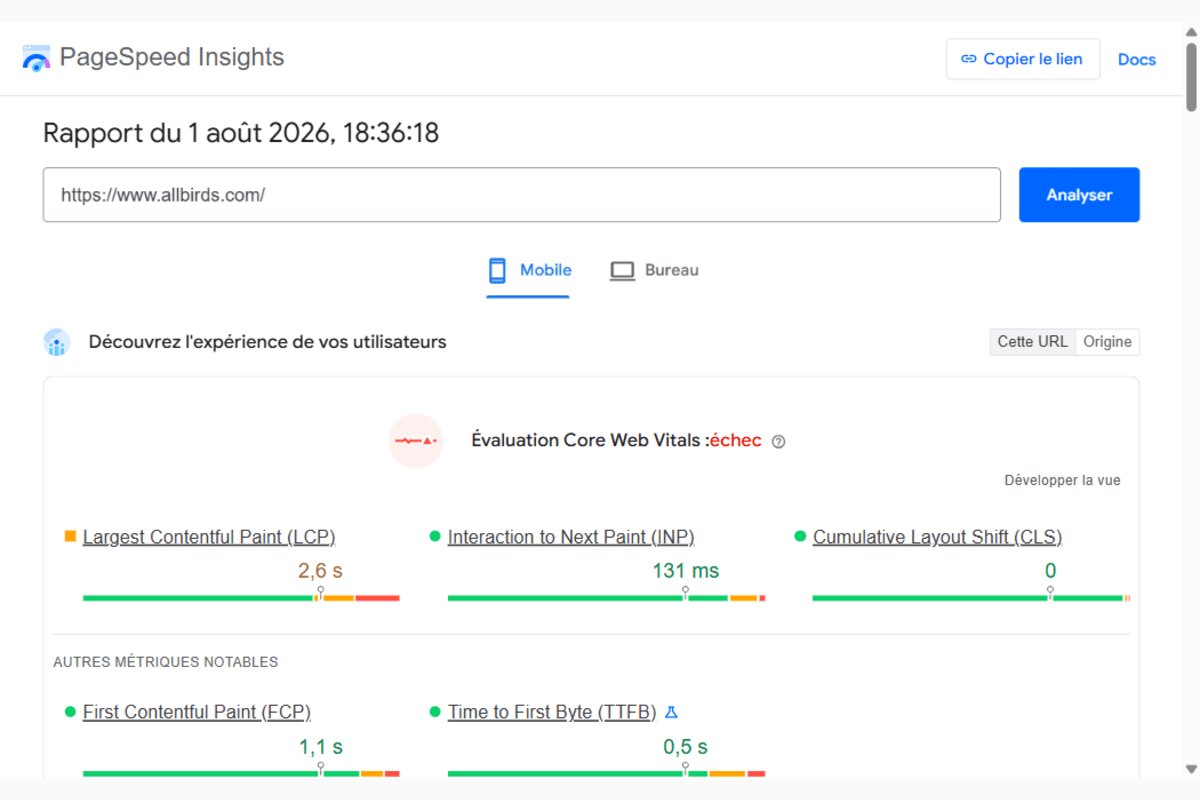This screenshot has width=1200, height=800.
Task: Click the green dot next to FCP
Action: pyautogui.click(x=70, y=712)
